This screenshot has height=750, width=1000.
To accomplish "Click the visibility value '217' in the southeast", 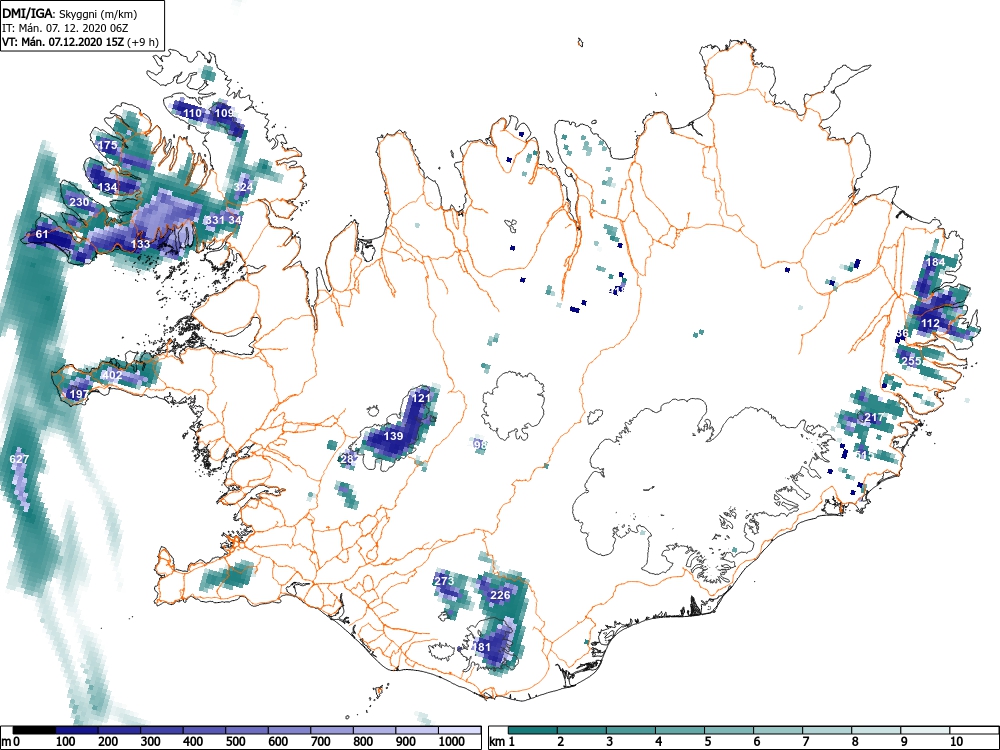I will pos(874,418).
